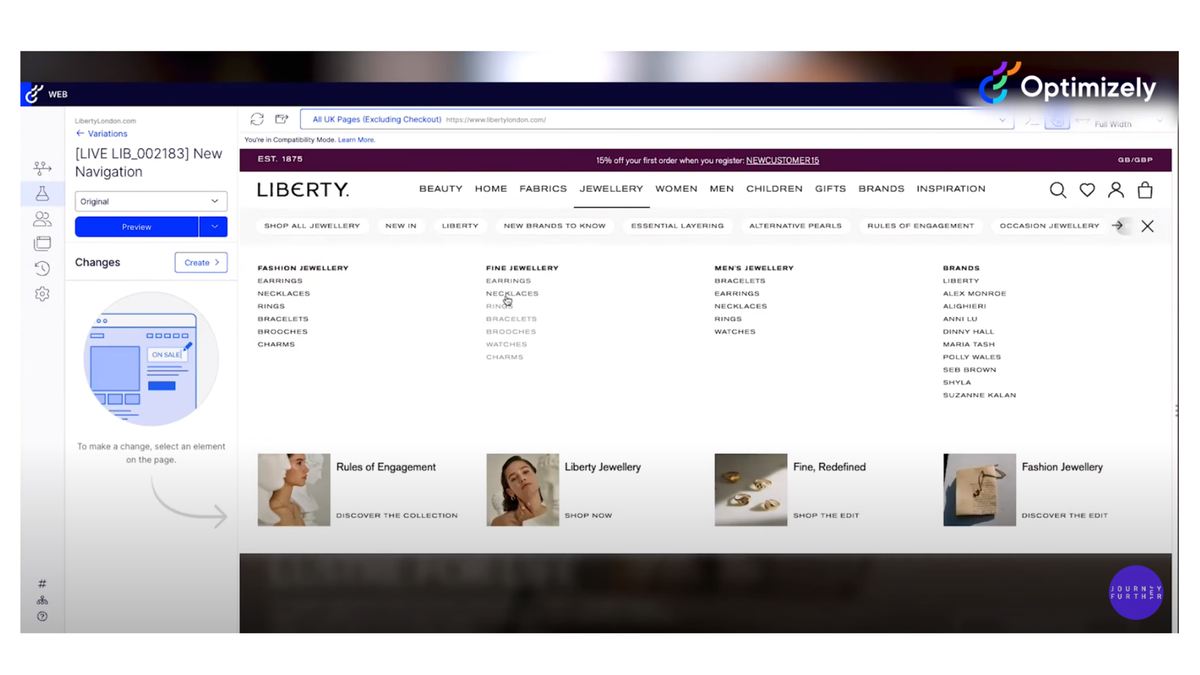
Task: Click the LIBERTY logo
Action: [303, 190]
